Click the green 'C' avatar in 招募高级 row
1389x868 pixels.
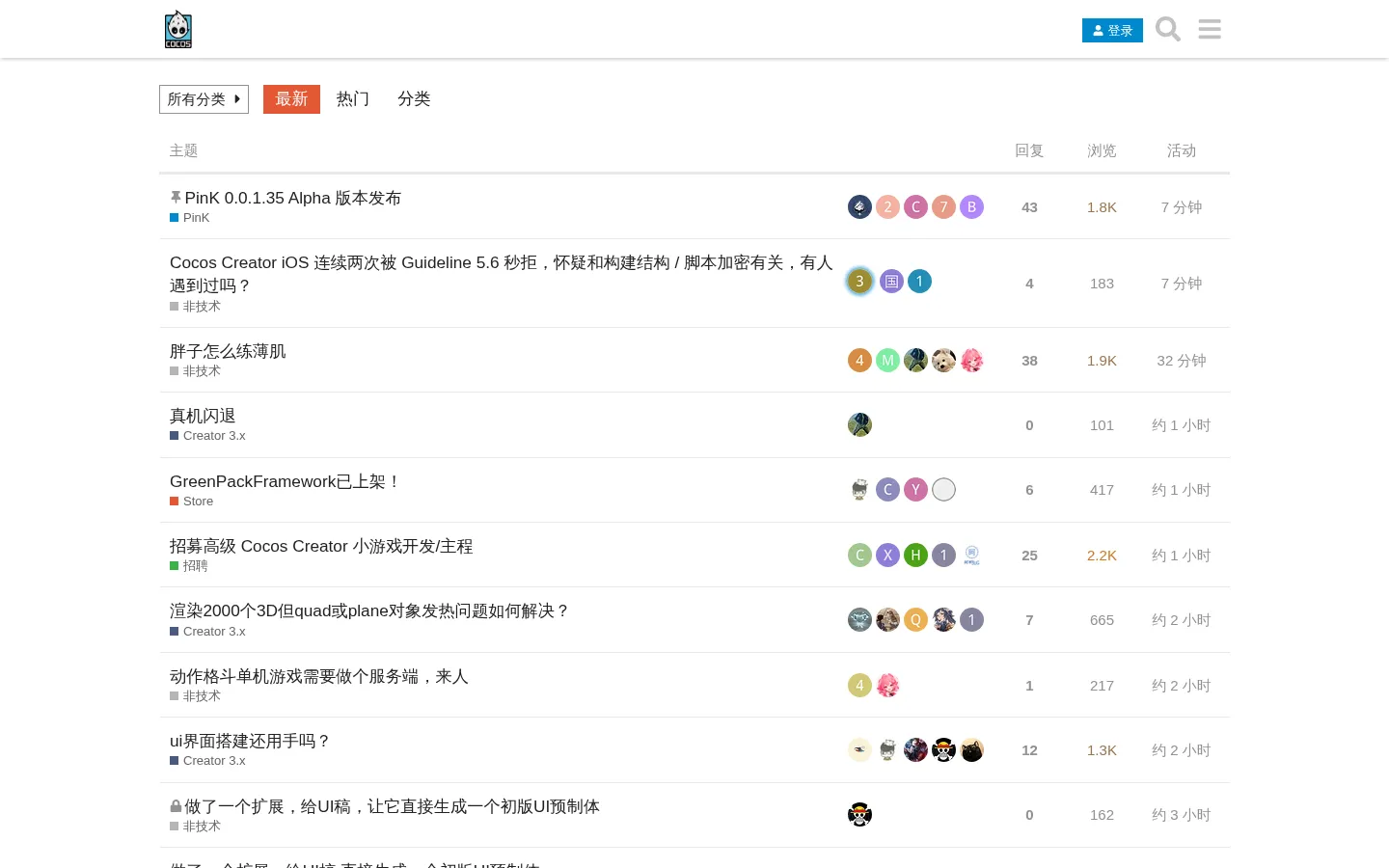point(859,555)
